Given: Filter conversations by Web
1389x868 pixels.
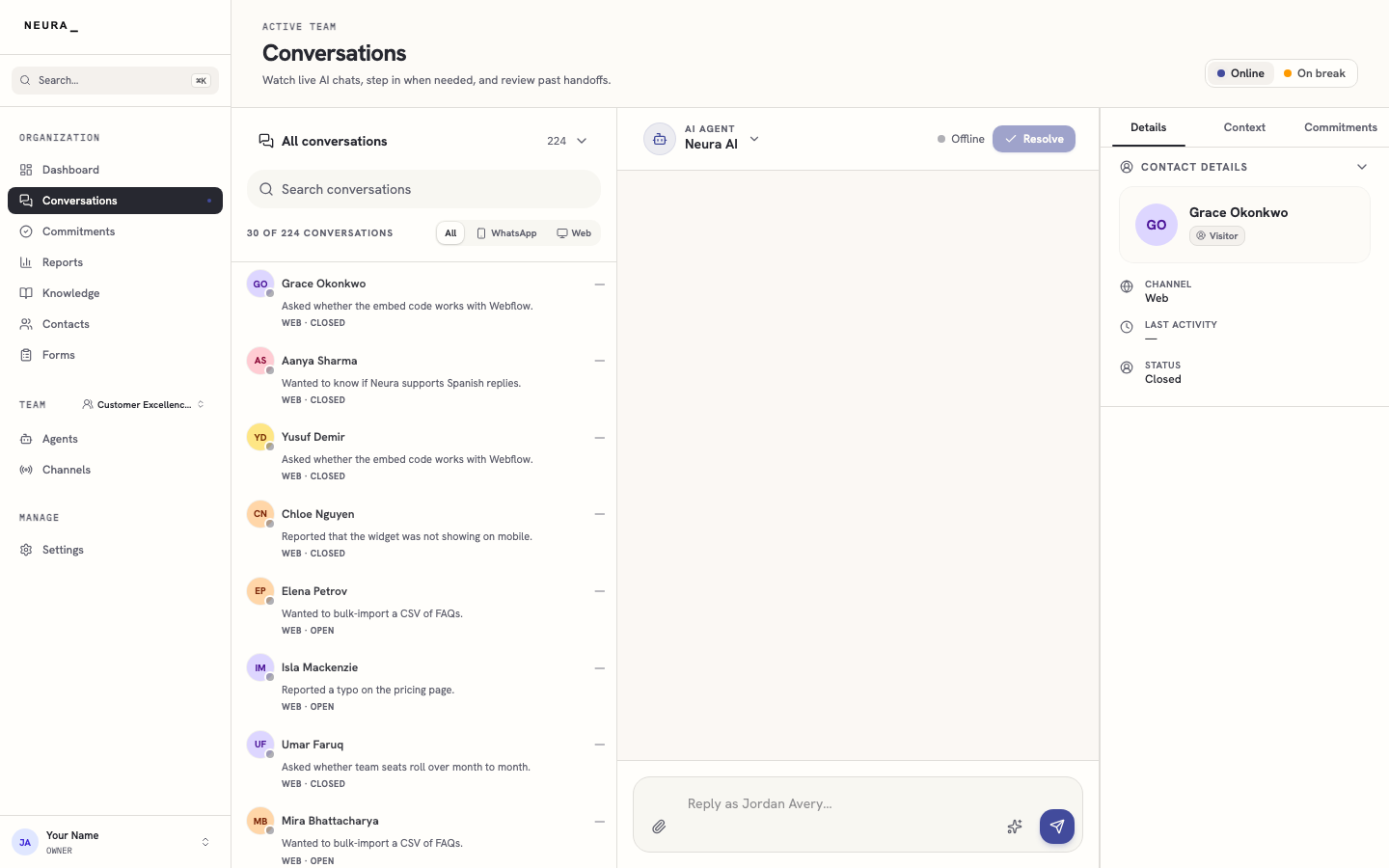Looking at the screenshot, I should pos(574,233).
